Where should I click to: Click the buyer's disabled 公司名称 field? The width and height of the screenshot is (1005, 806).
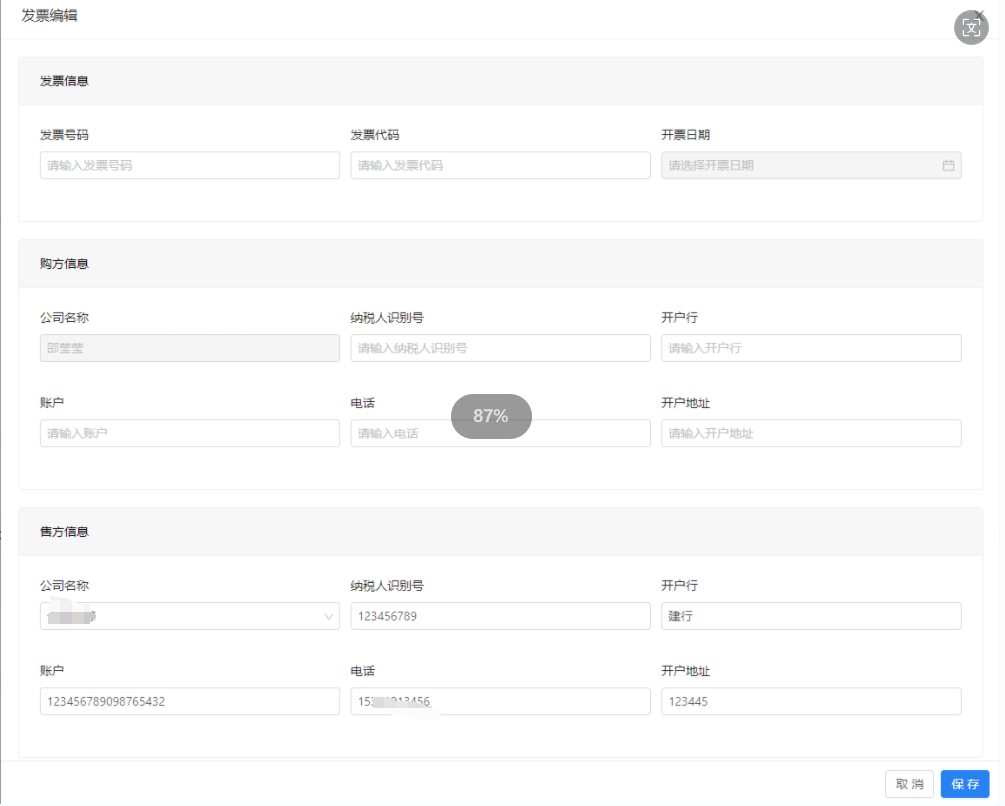coord(189,348)
